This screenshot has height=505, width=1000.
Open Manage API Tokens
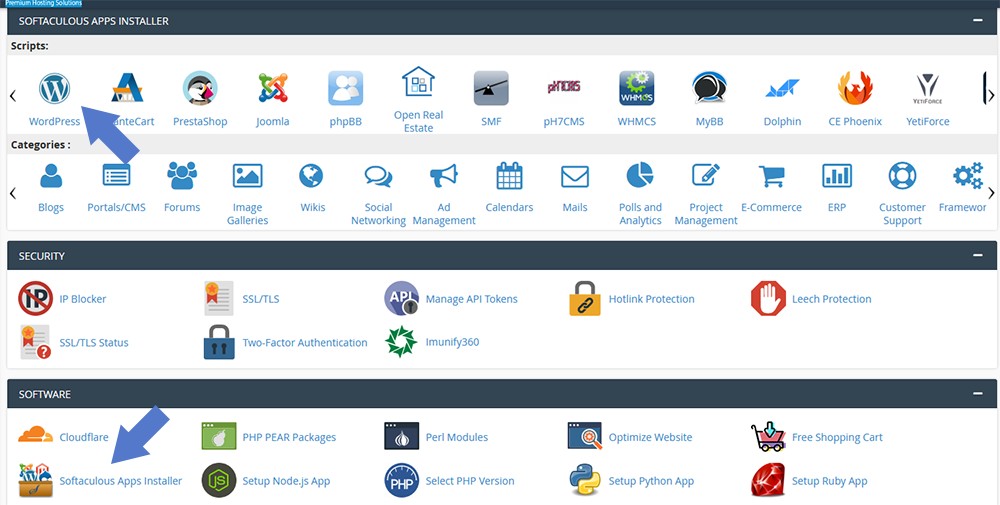[471, 298]
